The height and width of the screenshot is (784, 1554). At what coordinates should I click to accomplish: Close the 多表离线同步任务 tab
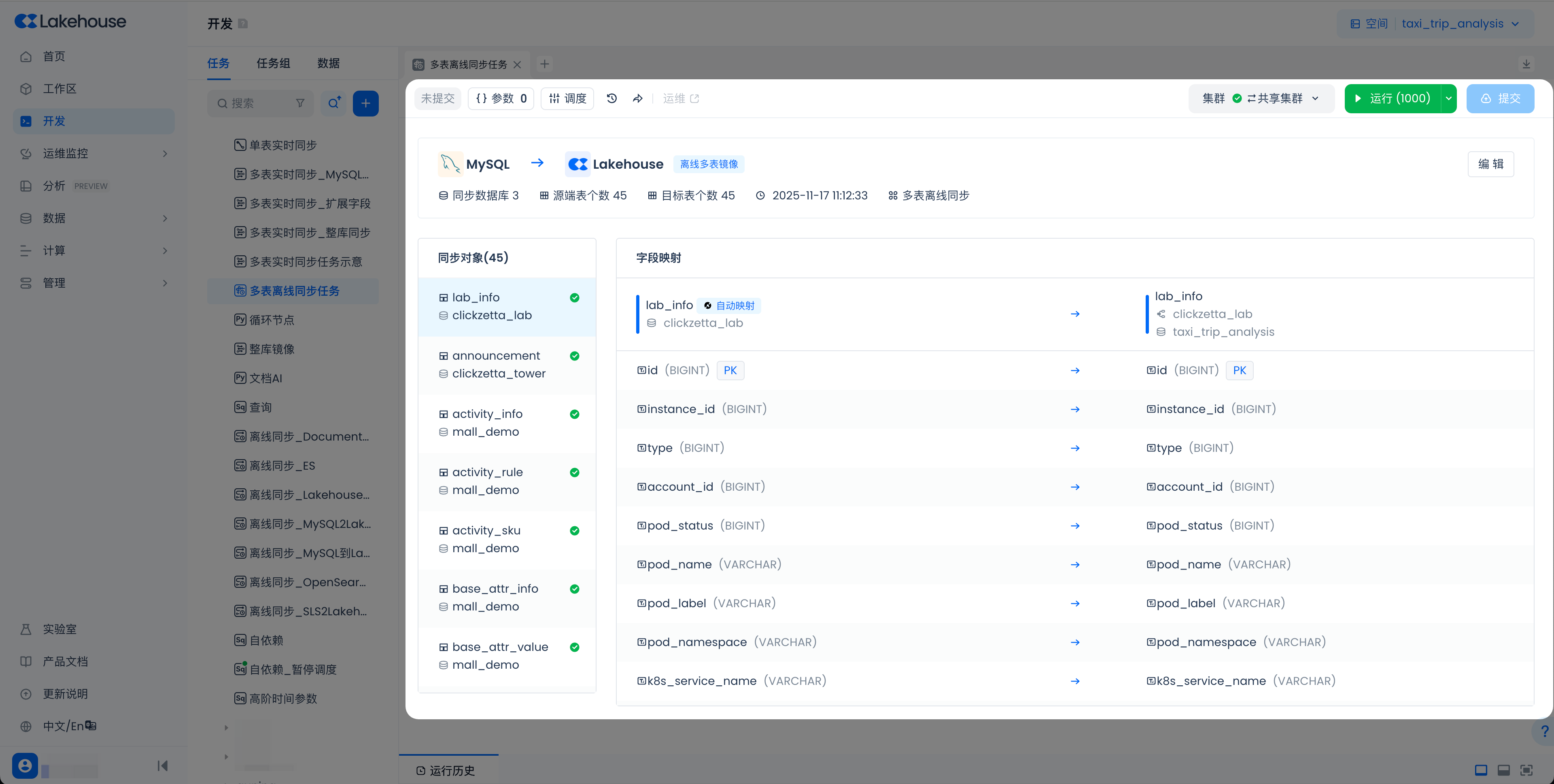pos(517,65)
